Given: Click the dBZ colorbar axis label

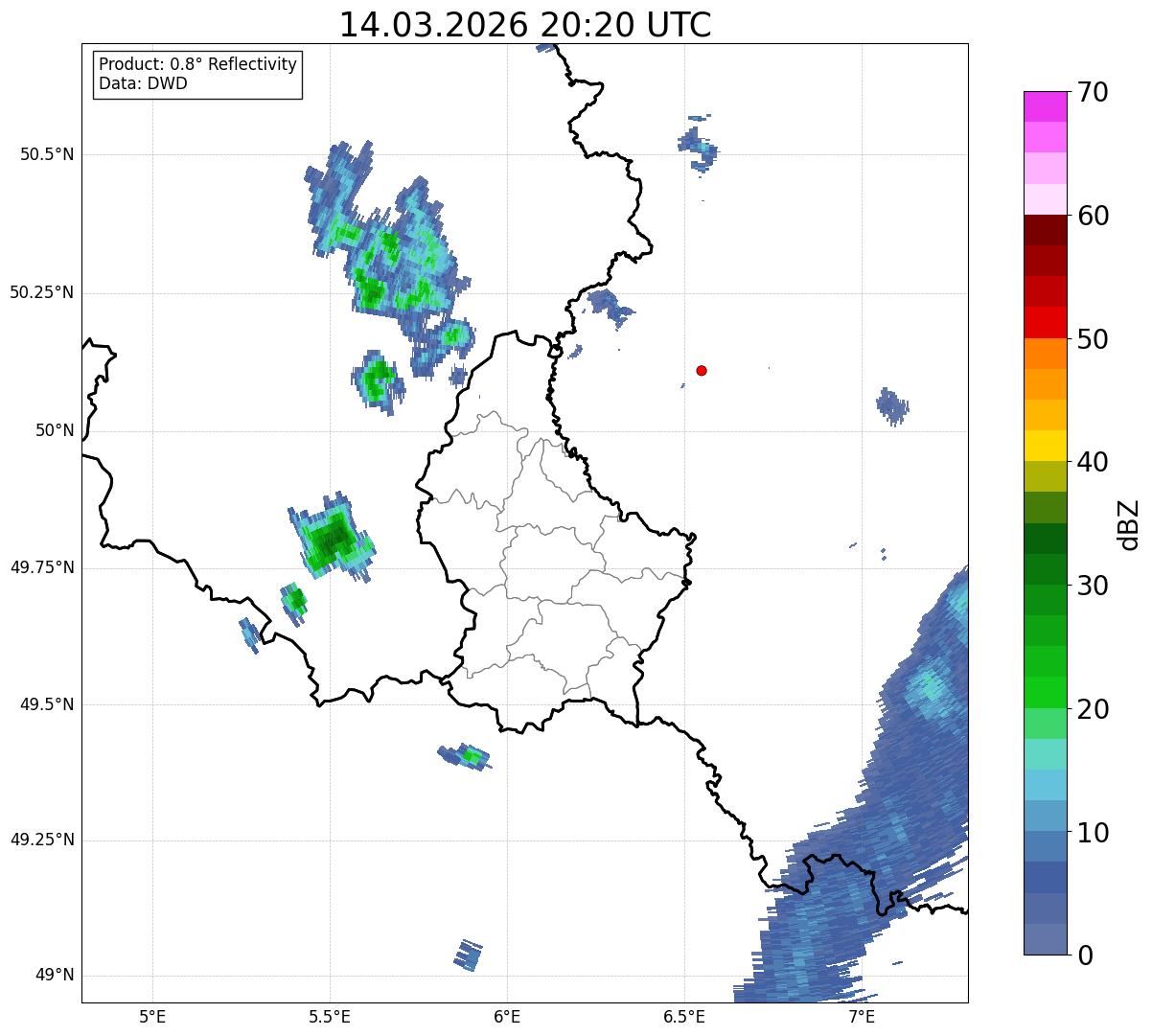Looking at the screenshot, I should 1131,524.
